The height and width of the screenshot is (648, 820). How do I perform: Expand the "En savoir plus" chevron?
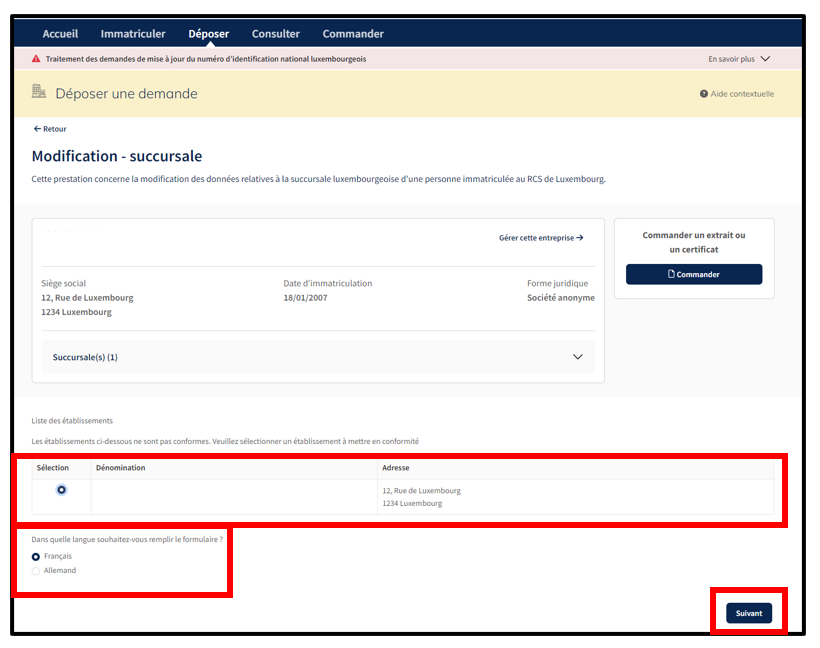[765, 59]
